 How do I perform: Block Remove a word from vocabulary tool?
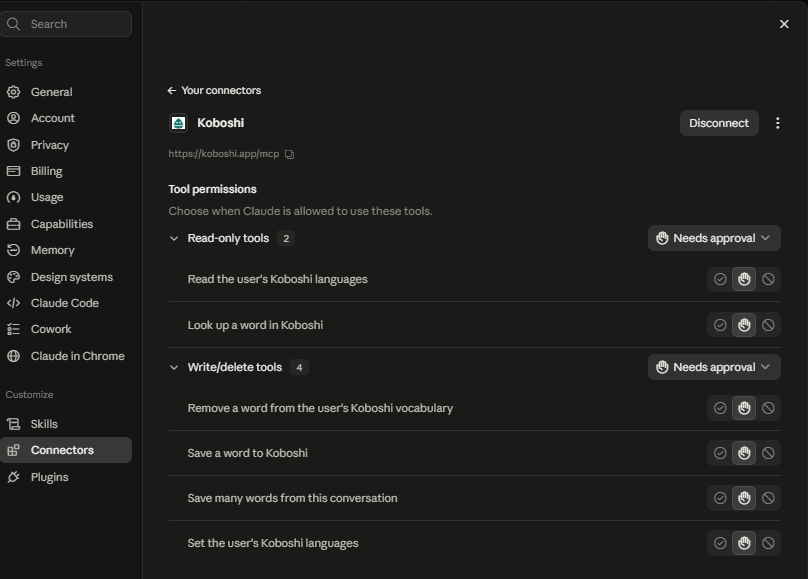(x=768, y=408)
